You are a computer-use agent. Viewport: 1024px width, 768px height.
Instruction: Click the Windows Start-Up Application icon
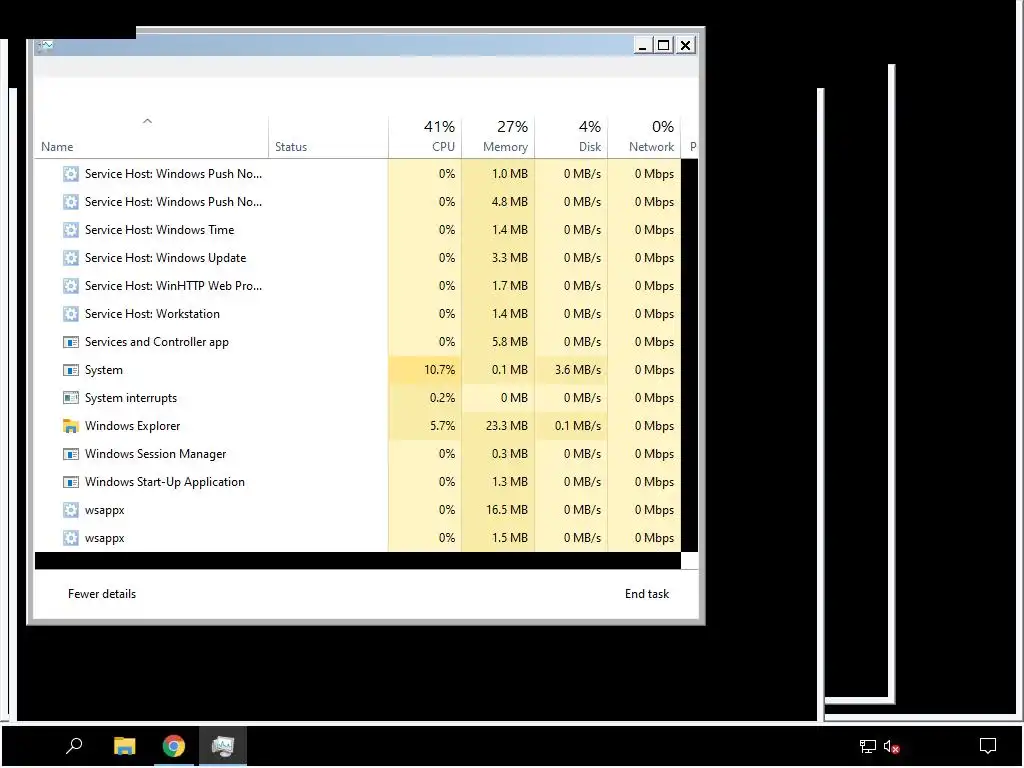pos(71,482)
